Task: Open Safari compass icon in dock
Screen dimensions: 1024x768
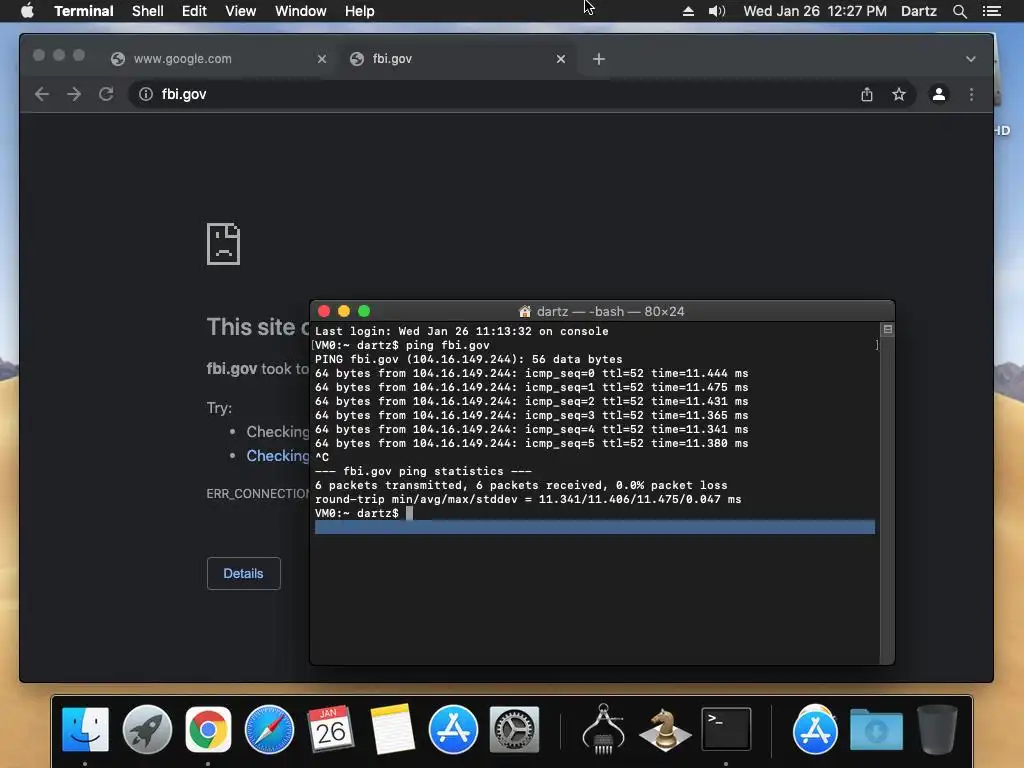Action: tap(269, 729)
